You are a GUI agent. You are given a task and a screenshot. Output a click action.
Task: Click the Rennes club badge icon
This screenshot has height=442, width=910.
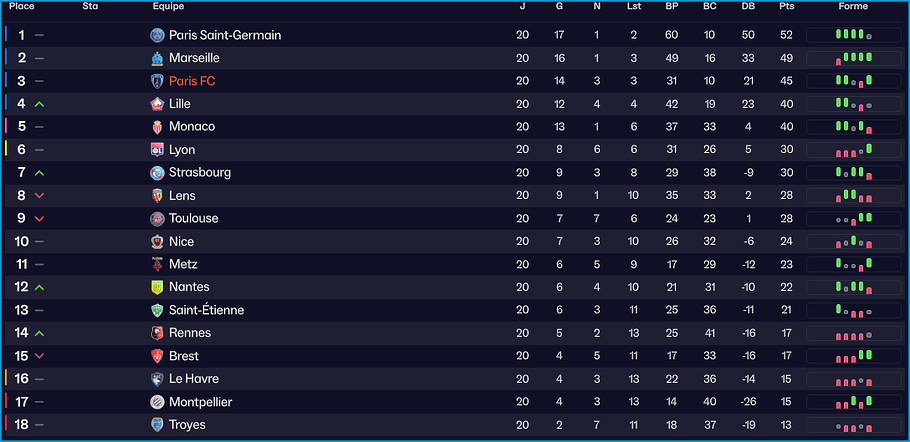pyautogui.click(x=157, y=333)
